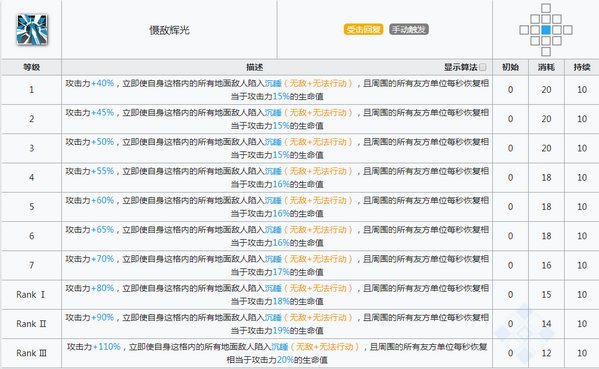
Task: Open the 沉睡 link in level 3 row
Action: pyautogui.click(x=273, y=142)
